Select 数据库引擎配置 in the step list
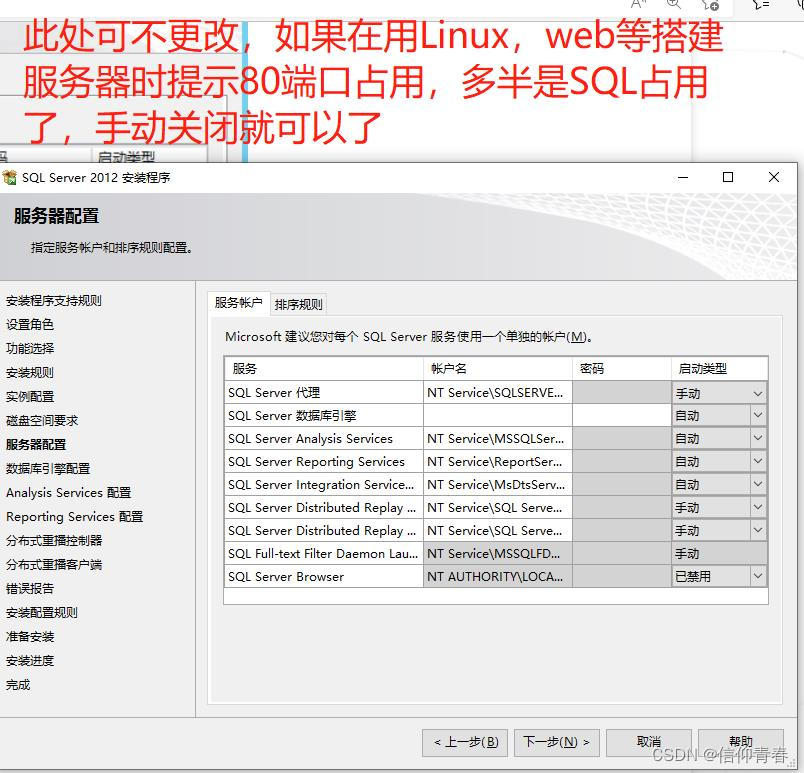This screenshot has height=773, width=804. point(48,469)
